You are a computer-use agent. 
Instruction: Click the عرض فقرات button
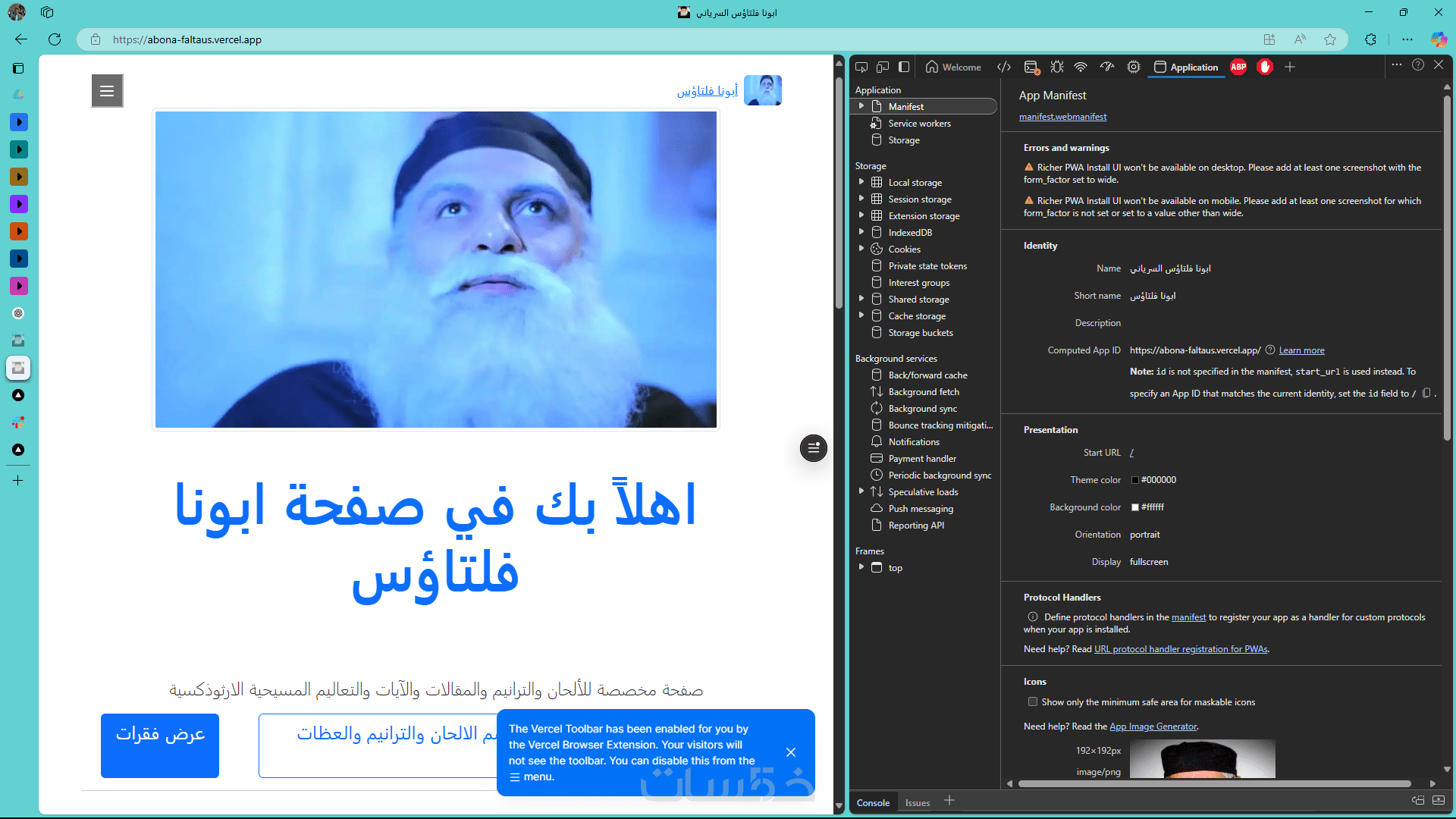(x=160, y=745)
